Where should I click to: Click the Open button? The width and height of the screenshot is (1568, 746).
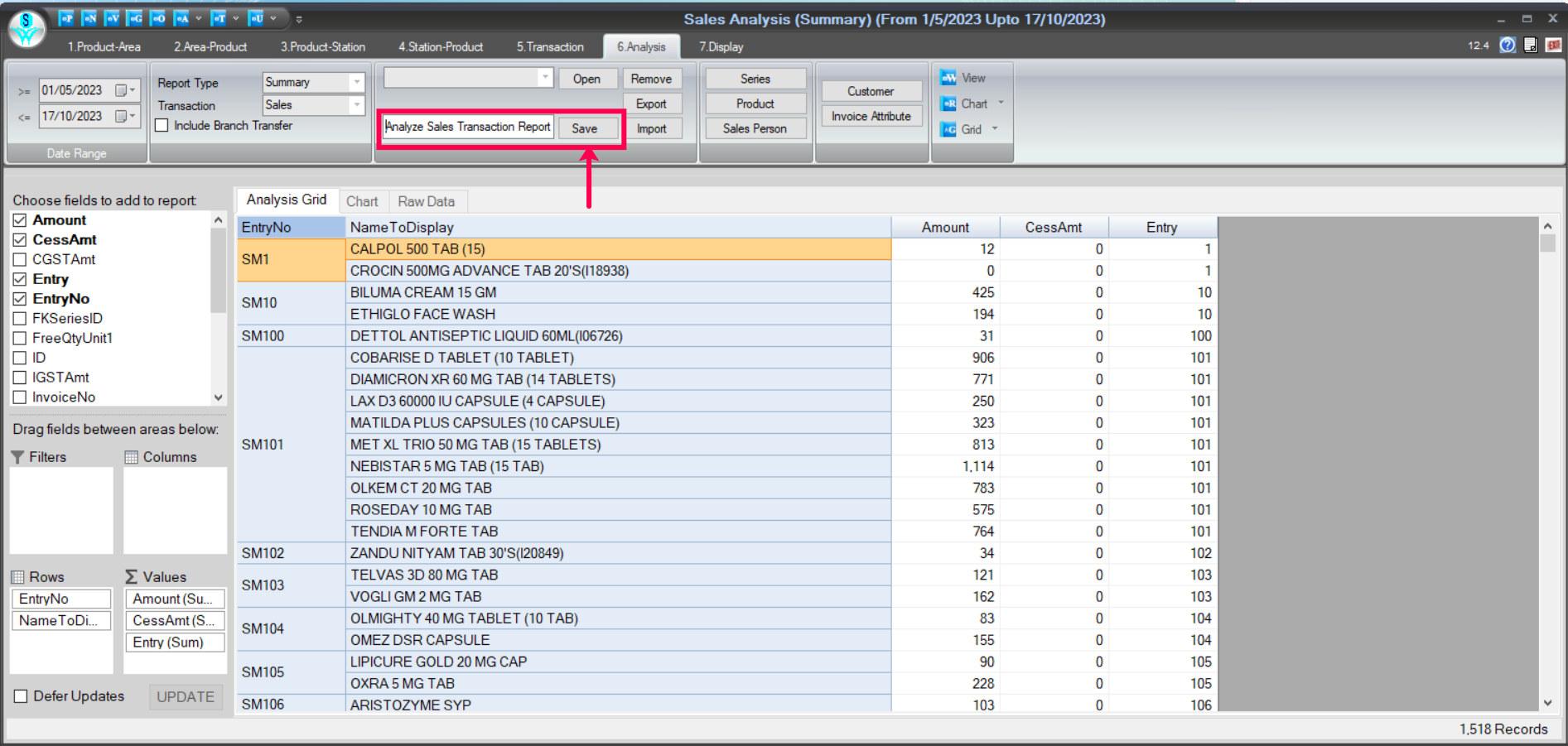[586, 79]
